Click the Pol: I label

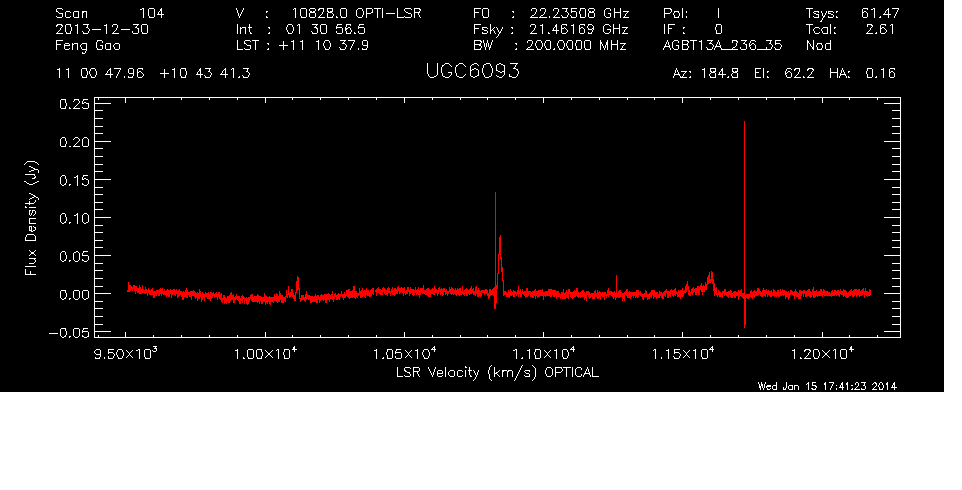pos(692,13)
